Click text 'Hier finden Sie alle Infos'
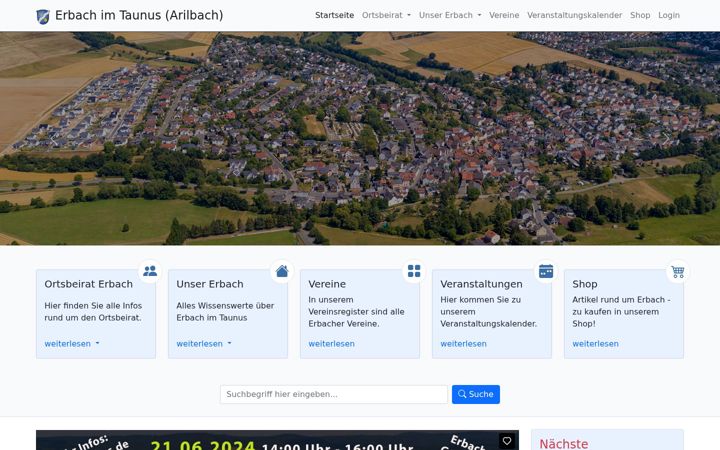The width and height of the screenshot is (720, 450). click(x=93, y=305)
